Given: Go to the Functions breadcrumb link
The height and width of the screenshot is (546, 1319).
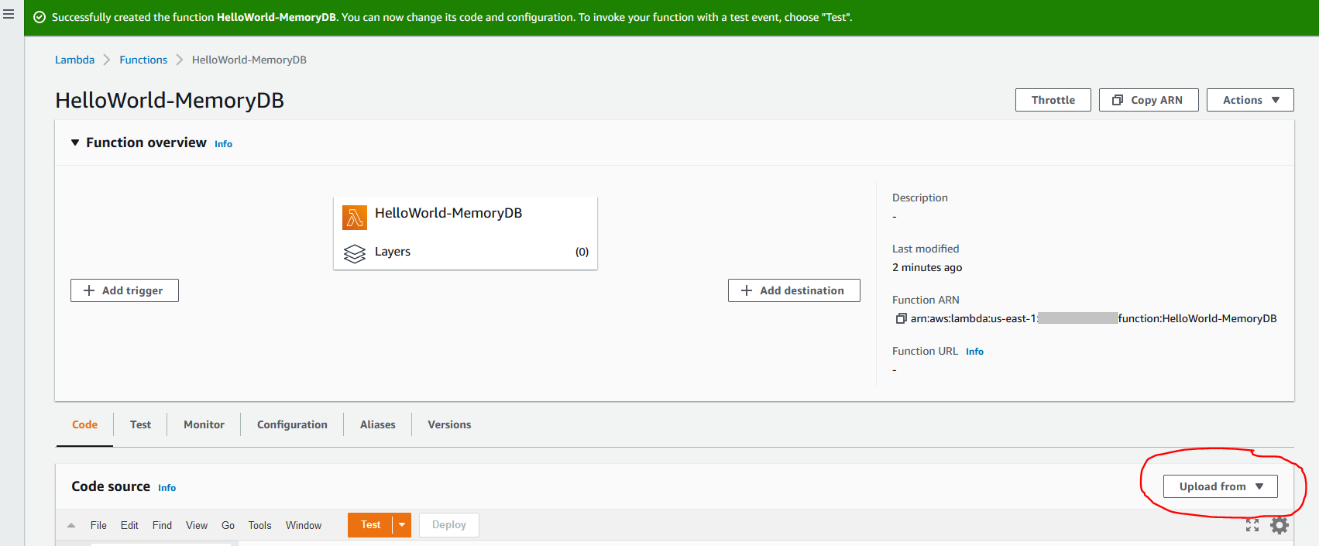Looking at the screenshot, I should pyautogui.click(x=143, y=60).
